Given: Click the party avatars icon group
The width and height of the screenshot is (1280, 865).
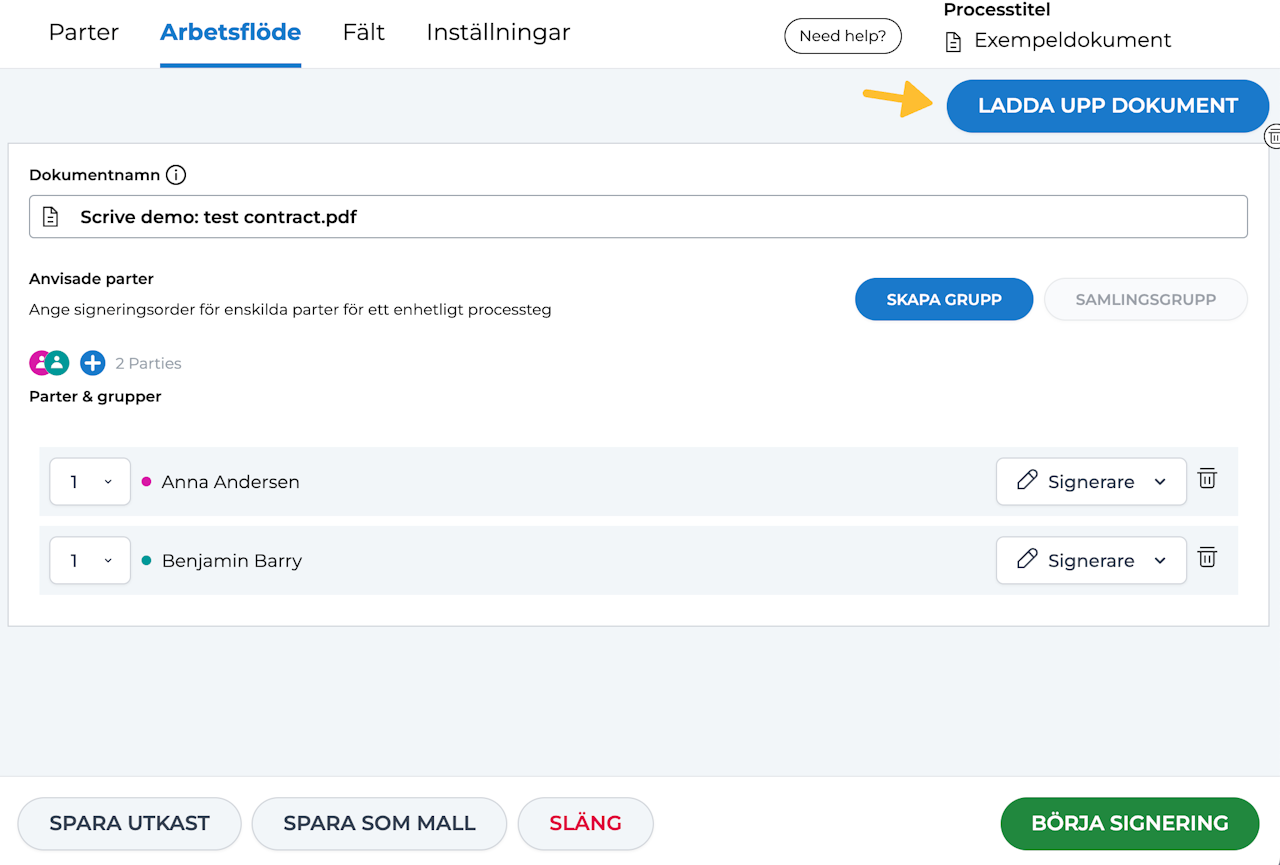Looking at the screenshot, I should click(x=49, y=363).
